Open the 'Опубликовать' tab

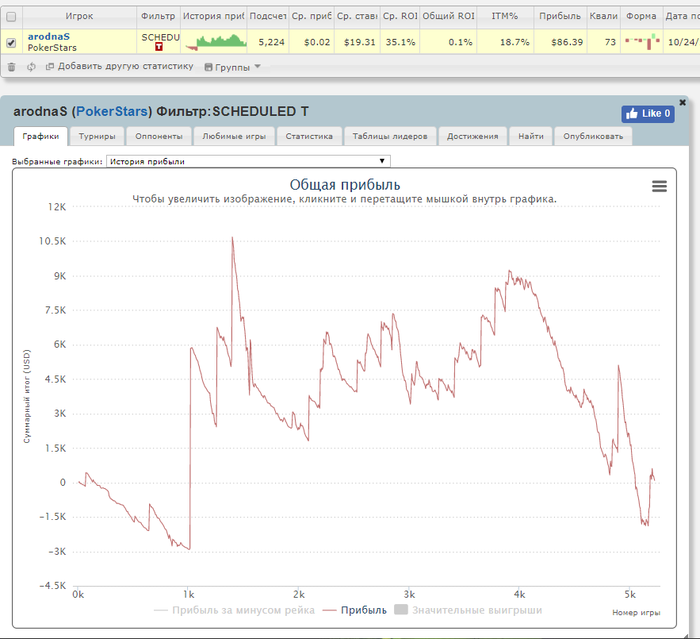(593, 136)
